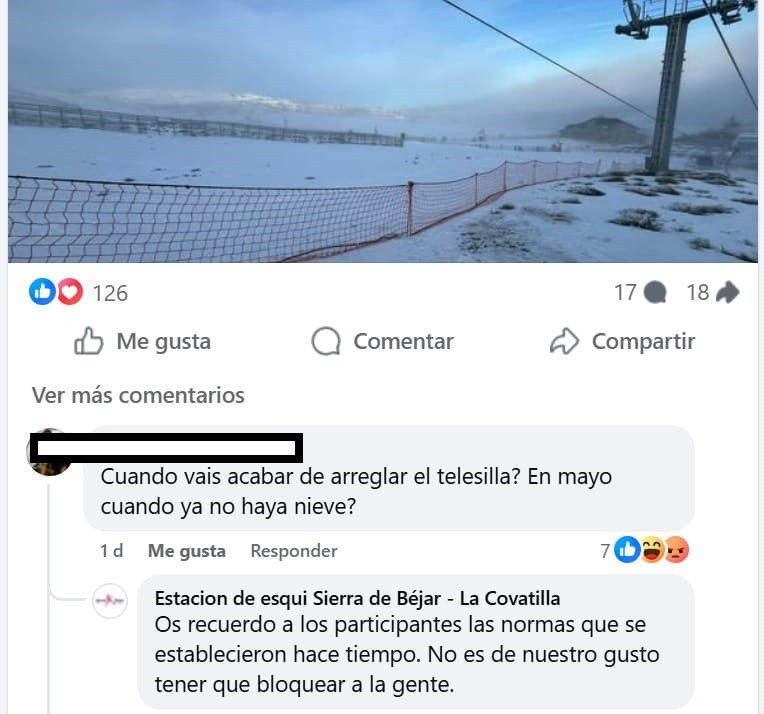
Task: Open the 1 d timestamp of the comment
Action: tap(112, 551)
